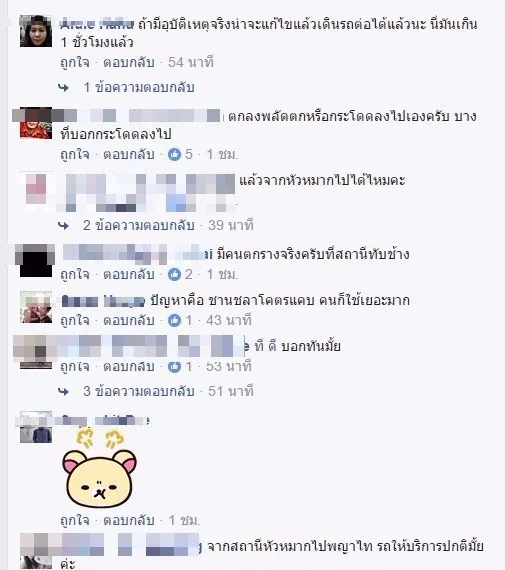Click the 54 นาที timestamp
The image size is (505, 570).
point(191,63)
